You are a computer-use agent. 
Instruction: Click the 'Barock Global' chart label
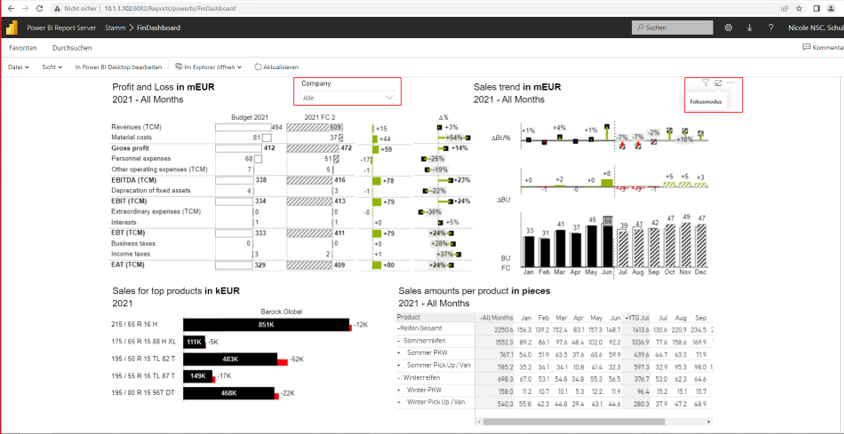282,311
